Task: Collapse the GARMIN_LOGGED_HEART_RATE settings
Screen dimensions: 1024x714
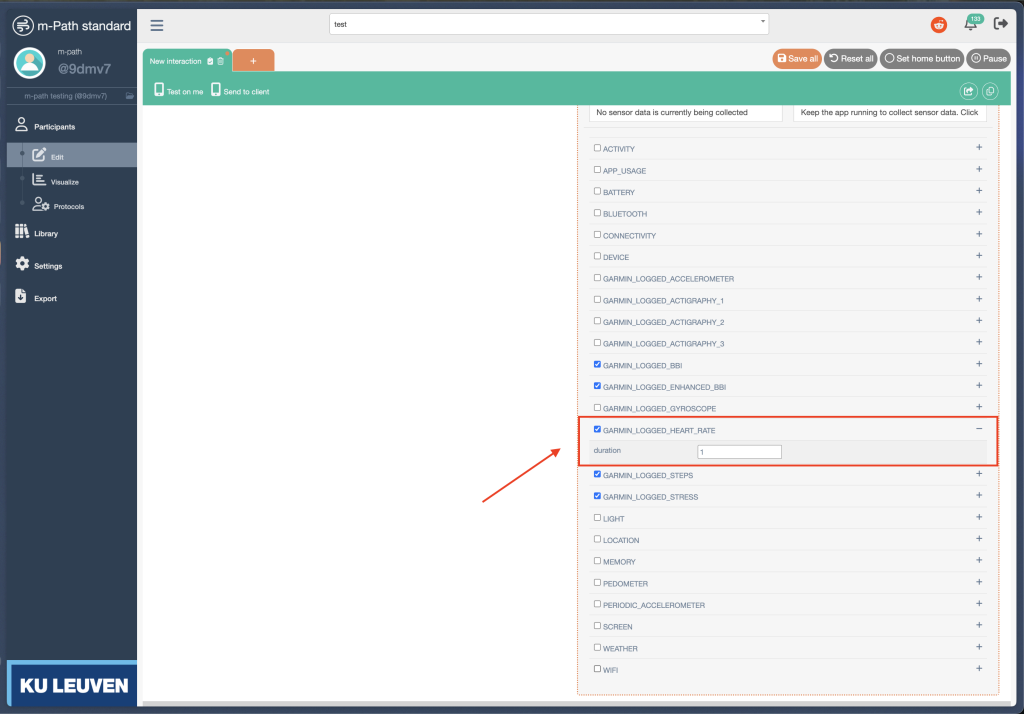Action: click(x=979, y=429)
